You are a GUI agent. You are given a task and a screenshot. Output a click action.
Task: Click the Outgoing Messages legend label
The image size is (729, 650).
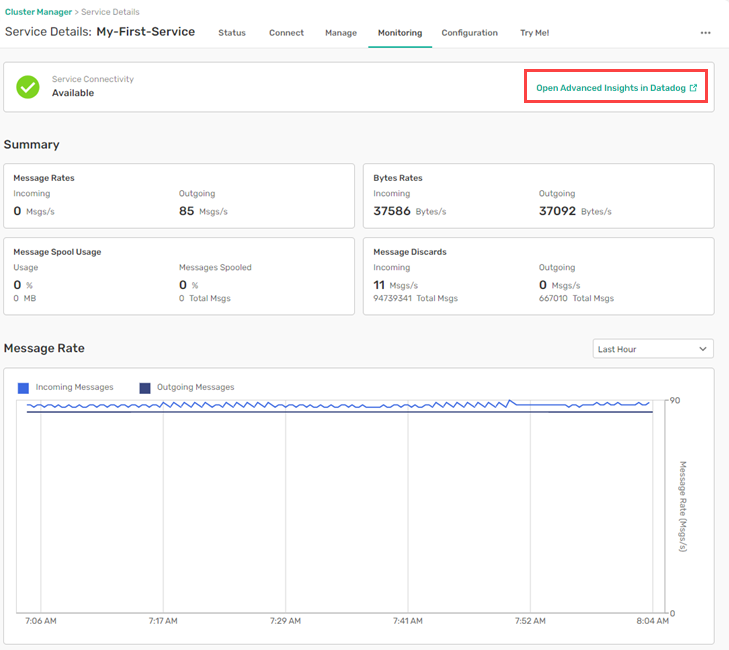tap(195, 387)
